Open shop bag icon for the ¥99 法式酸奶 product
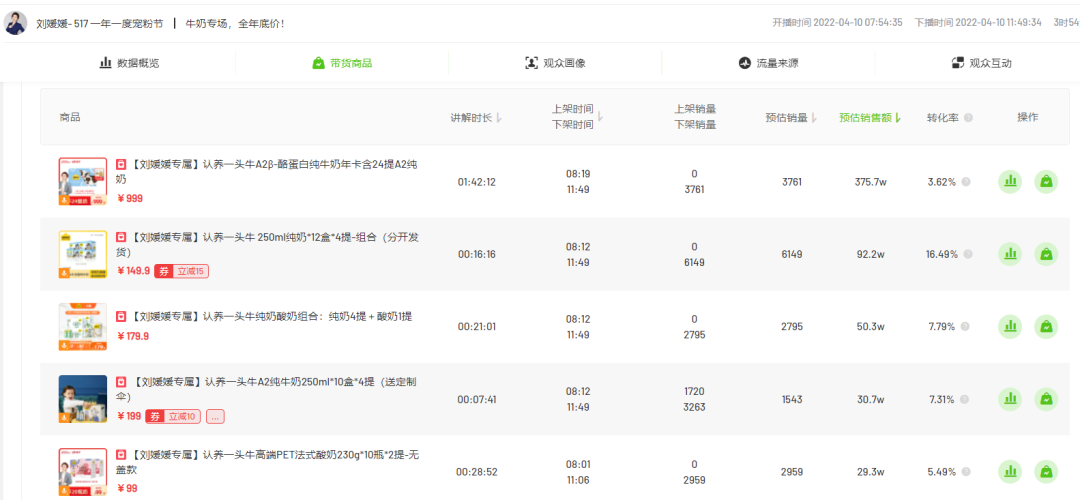1080x500 pixels. pos(1046,472)
